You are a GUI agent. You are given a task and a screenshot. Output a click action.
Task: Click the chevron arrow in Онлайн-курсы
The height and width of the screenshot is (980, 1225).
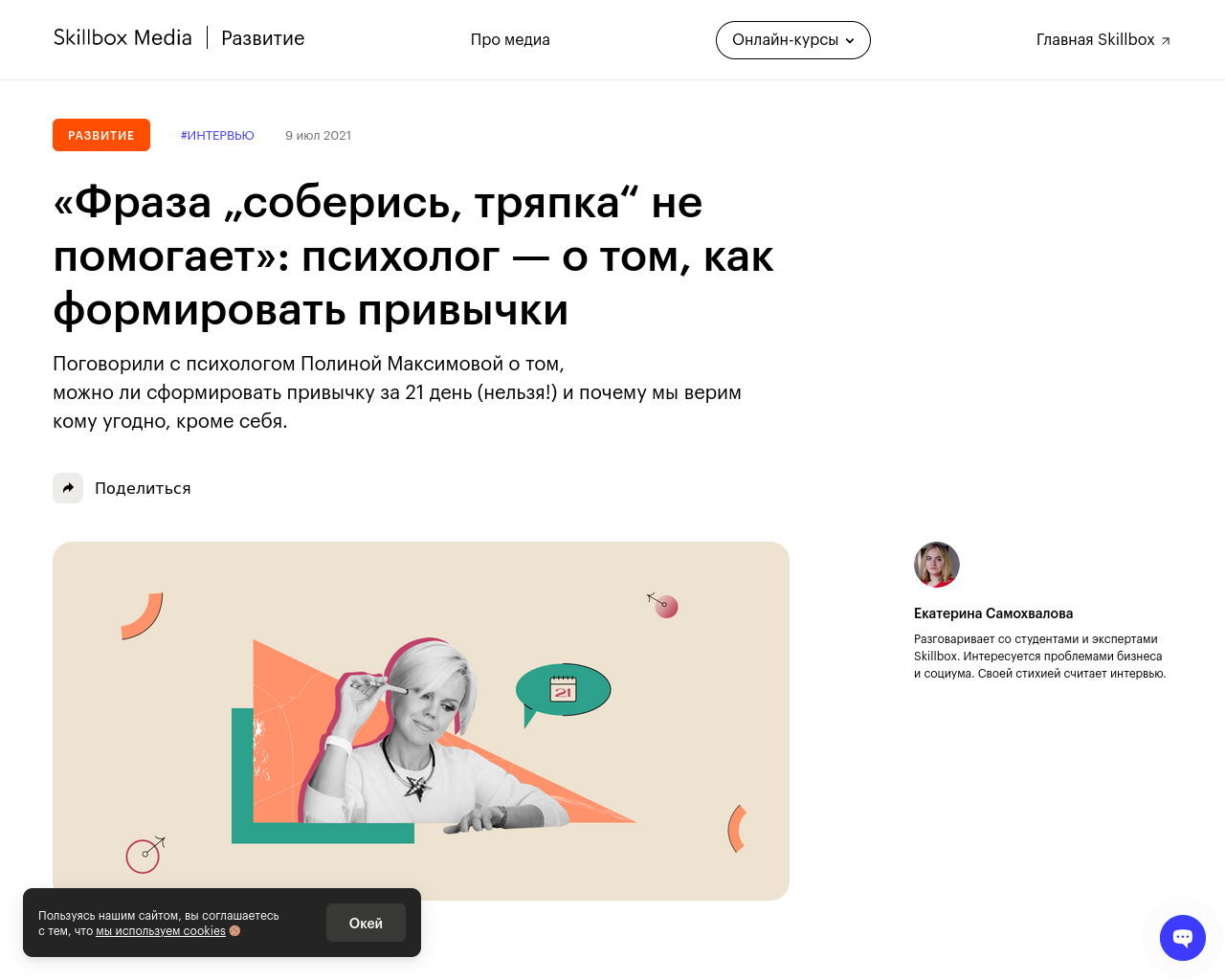coord(850,41)
